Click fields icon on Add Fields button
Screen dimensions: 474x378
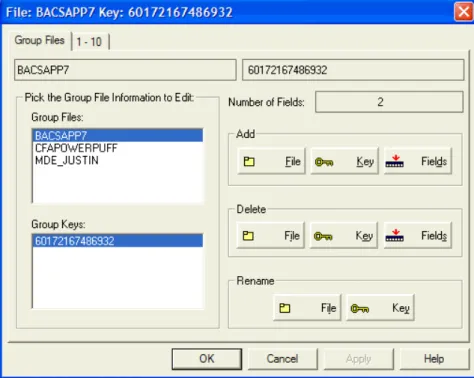point(395,161)
